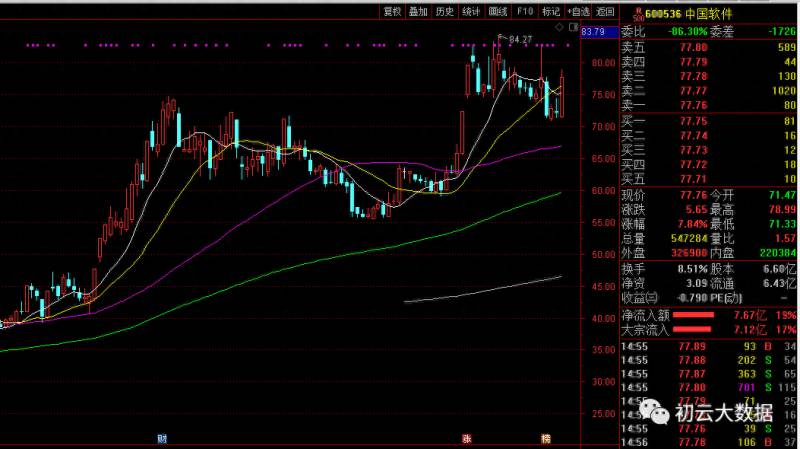
Task: Click the 委比 value -86.30%
Action: pos(687,32)
